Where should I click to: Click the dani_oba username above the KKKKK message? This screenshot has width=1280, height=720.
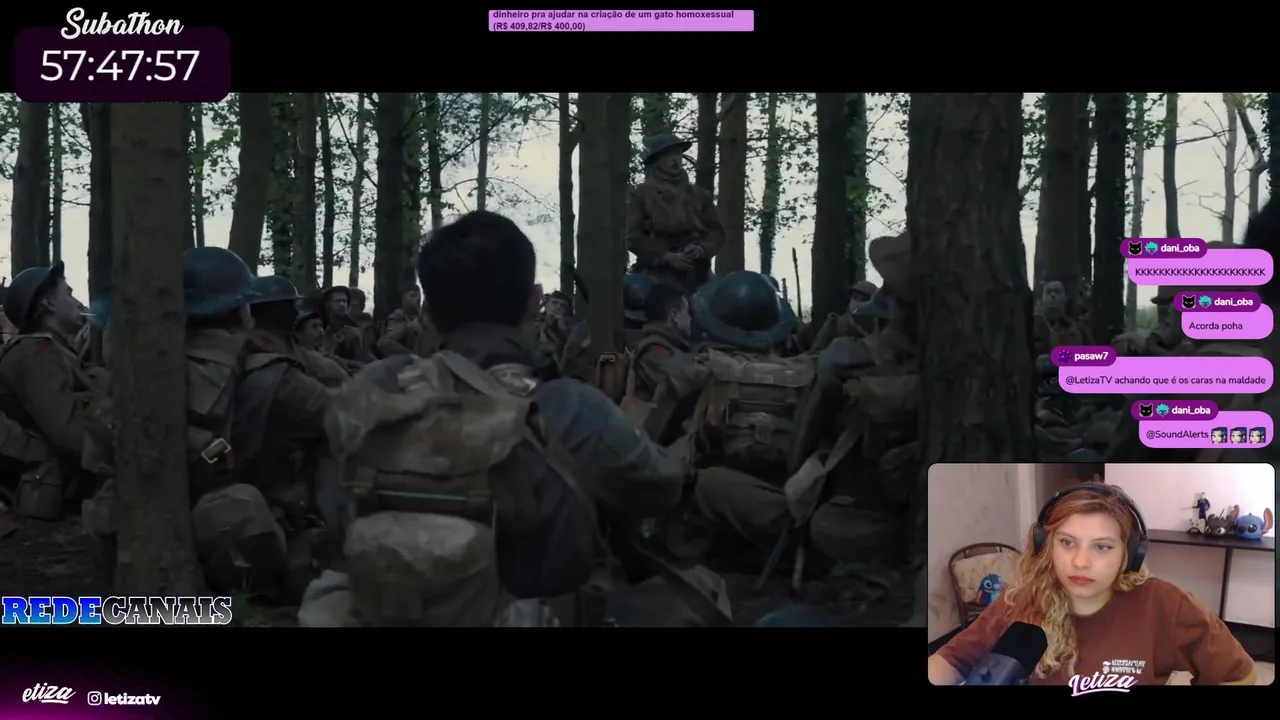tap(1179, 248)
